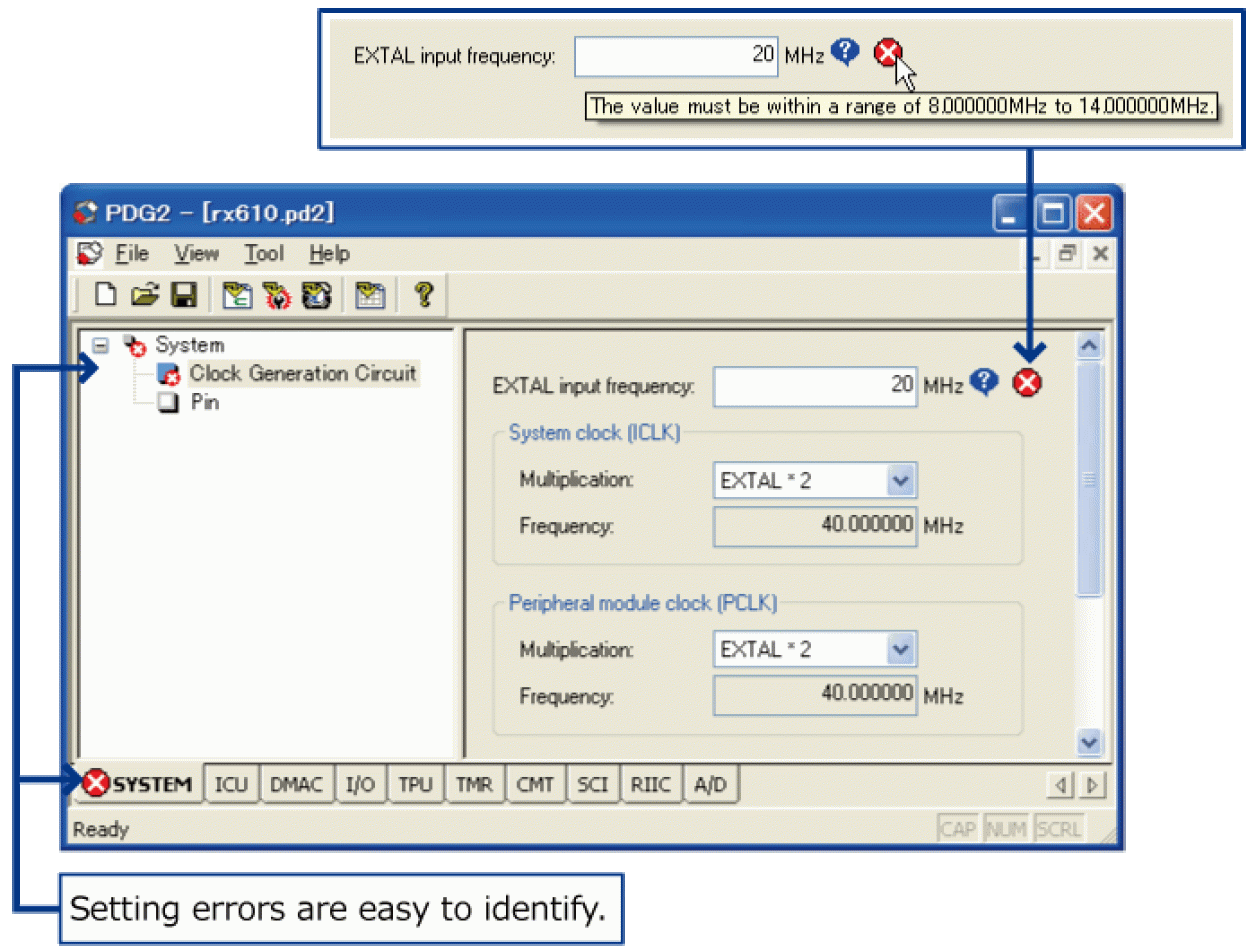Click the settings check toolbar icon
The height and width of the screenshot is (951, 1256).
[x=277, y=295]
